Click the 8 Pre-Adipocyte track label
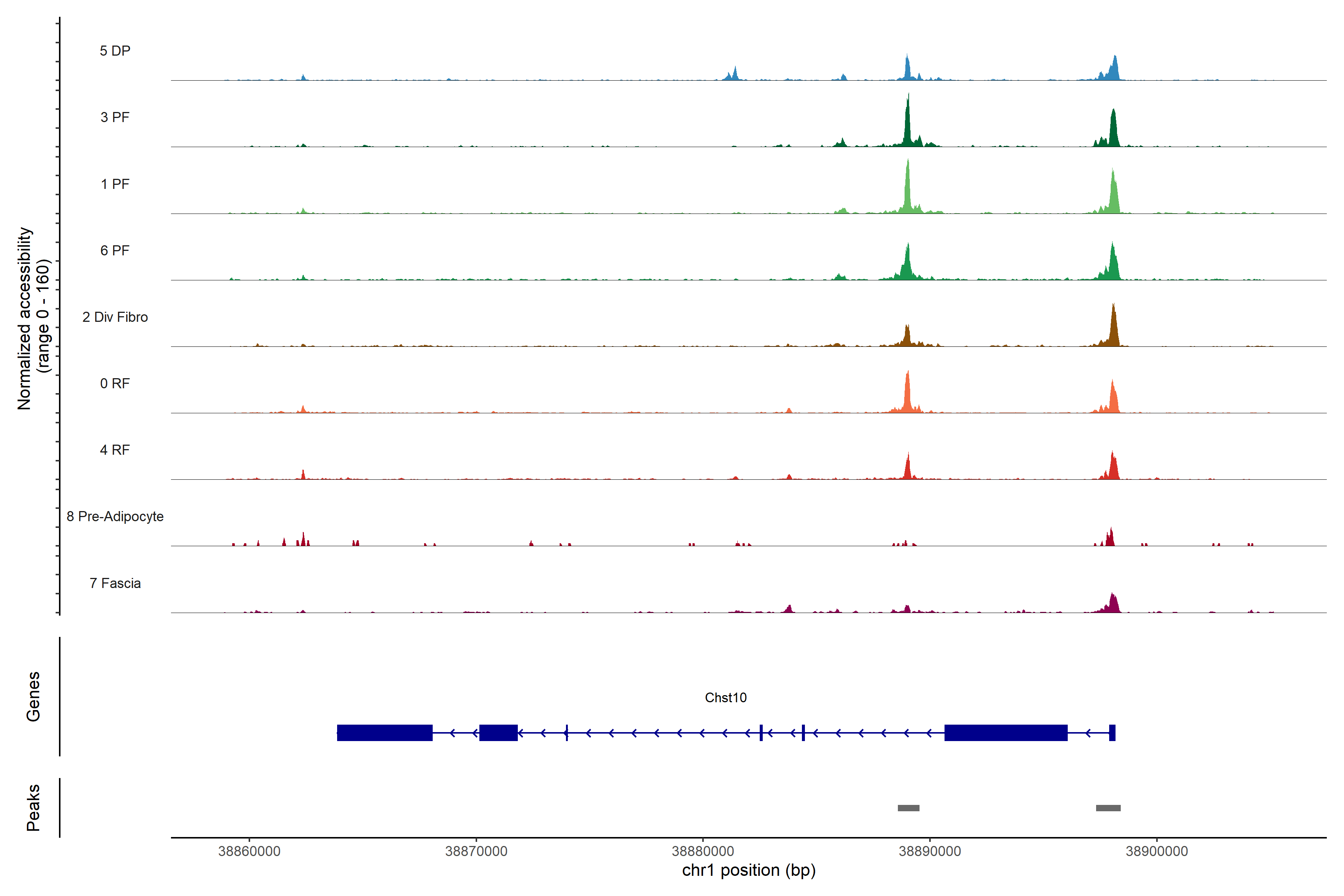The image size is (1344, 896). (x=115, y=517)
